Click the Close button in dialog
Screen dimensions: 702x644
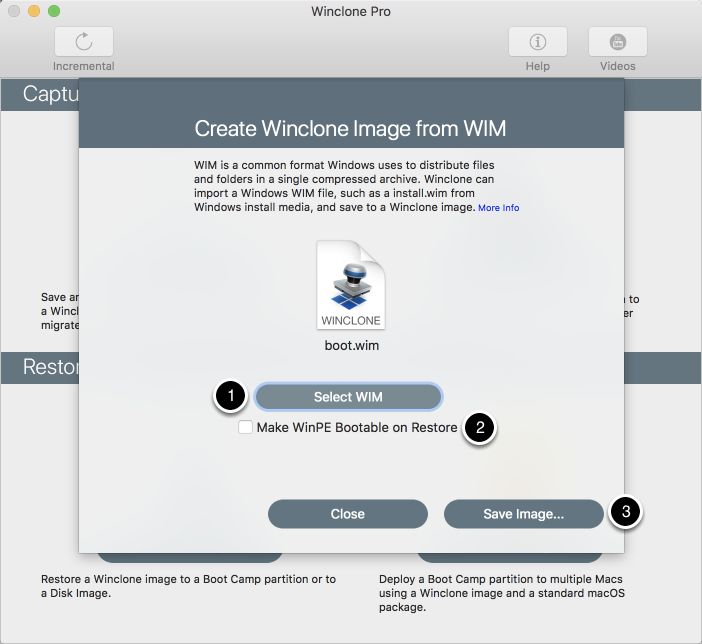[348, 514]
